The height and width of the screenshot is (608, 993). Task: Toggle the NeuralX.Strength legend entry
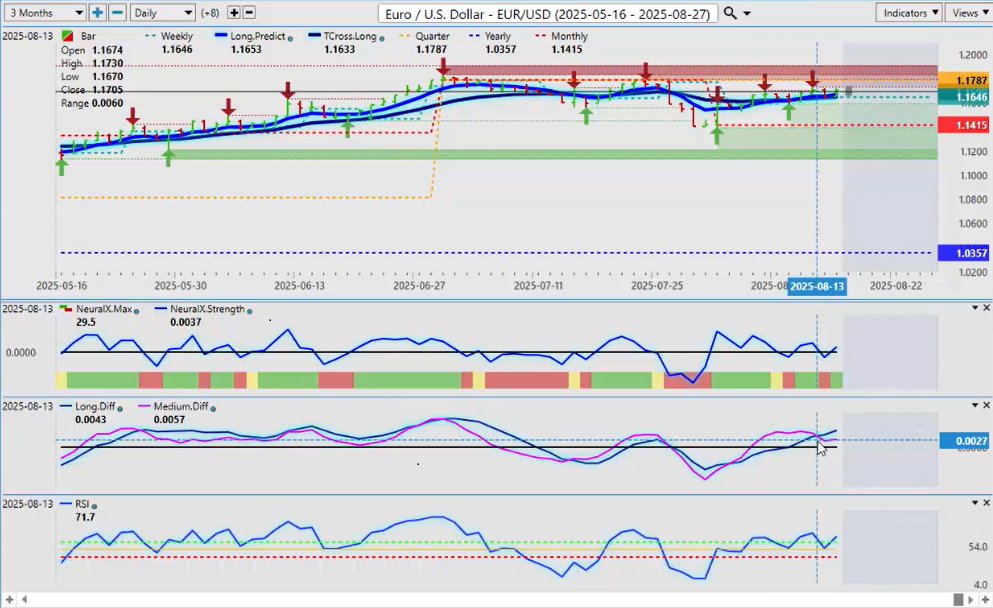click(205, 309)
